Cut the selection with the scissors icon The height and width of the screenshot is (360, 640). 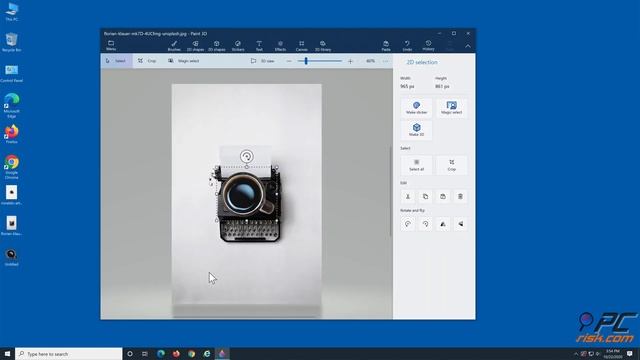pos(408,197)
